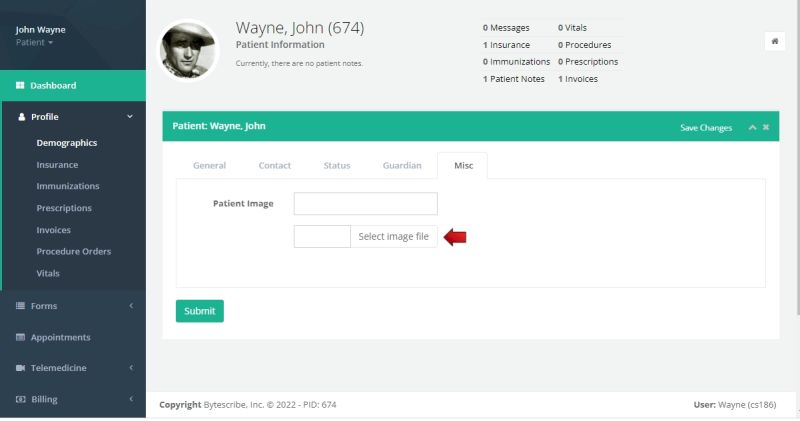Click Select image file button

(393, 237)
